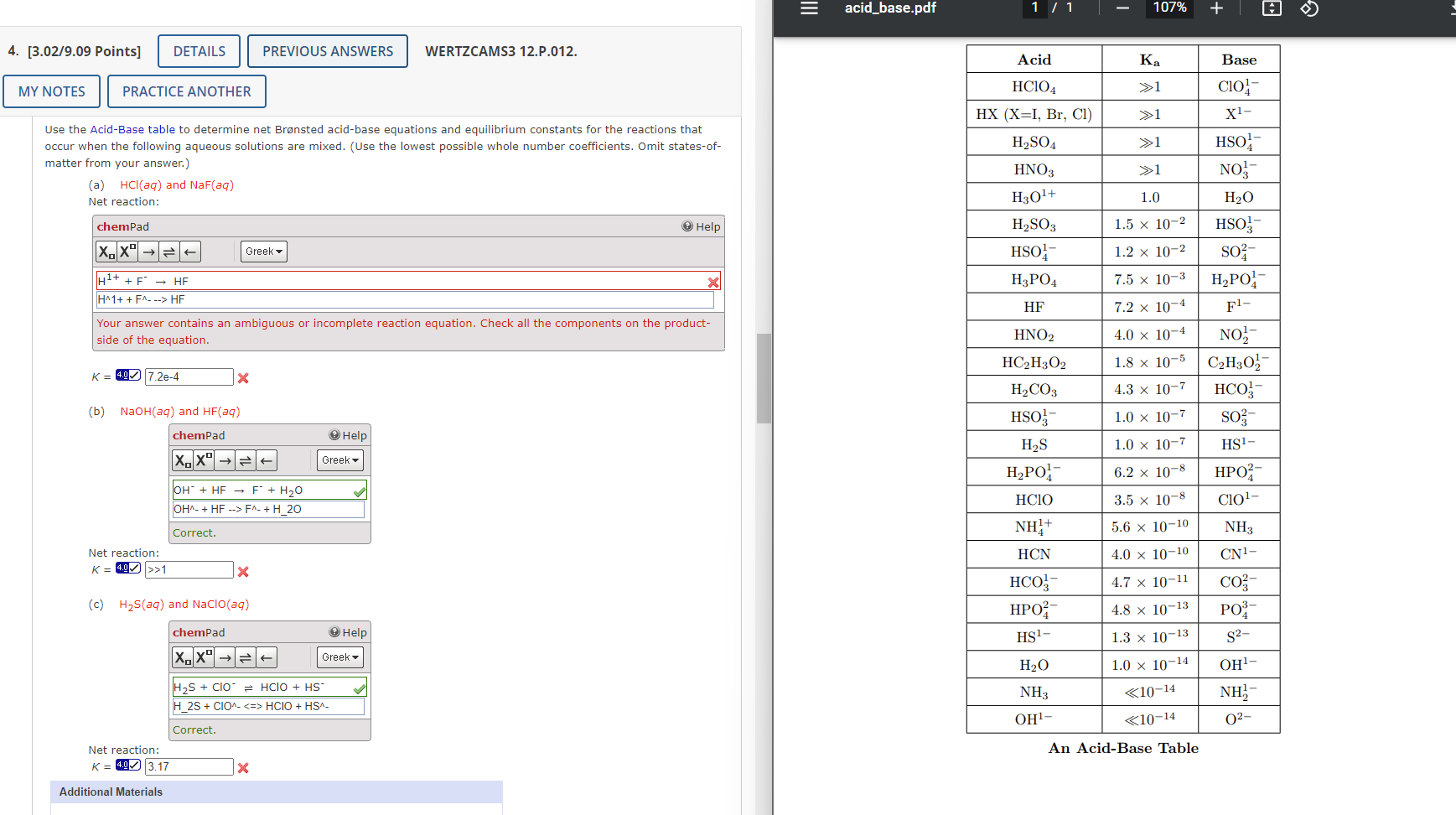The height and width of the screenshot is (815, 1456).
Task: Open the Greek dropdown in part (b) chemPad
Action: pyautogui.click(x=339, y=459)
